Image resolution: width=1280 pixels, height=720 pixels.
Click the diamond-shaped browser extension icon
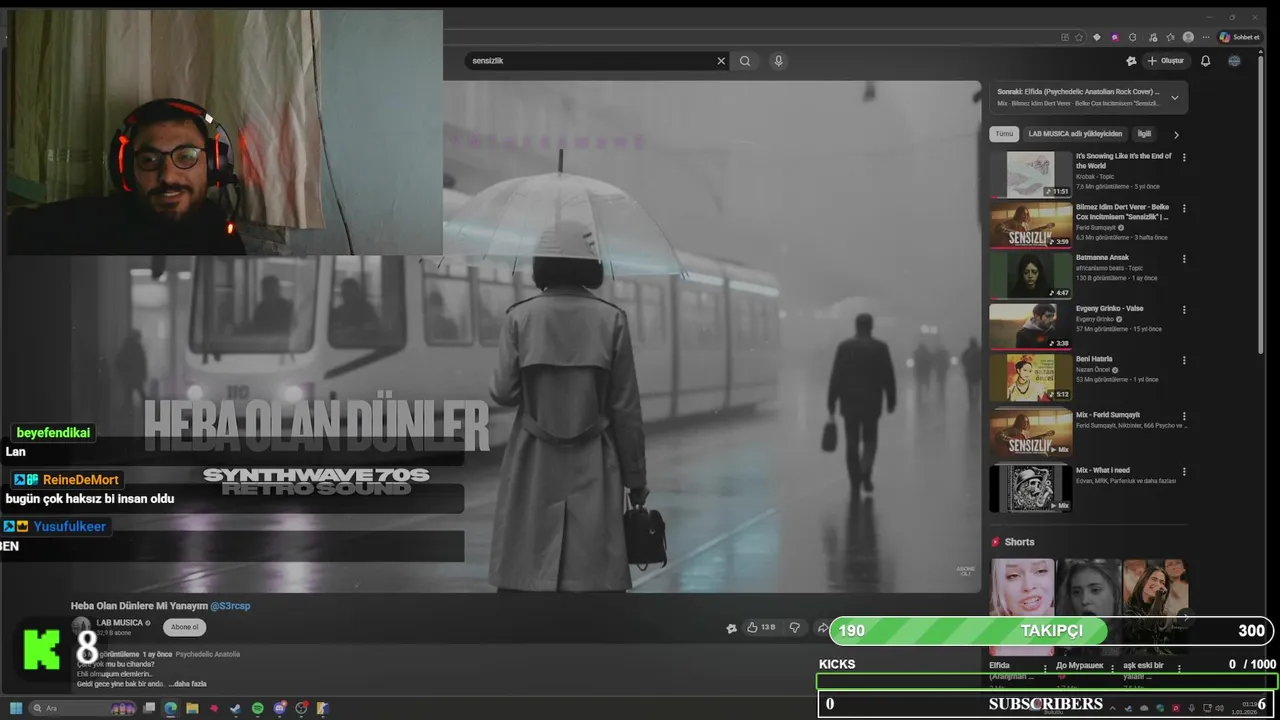1097,37
